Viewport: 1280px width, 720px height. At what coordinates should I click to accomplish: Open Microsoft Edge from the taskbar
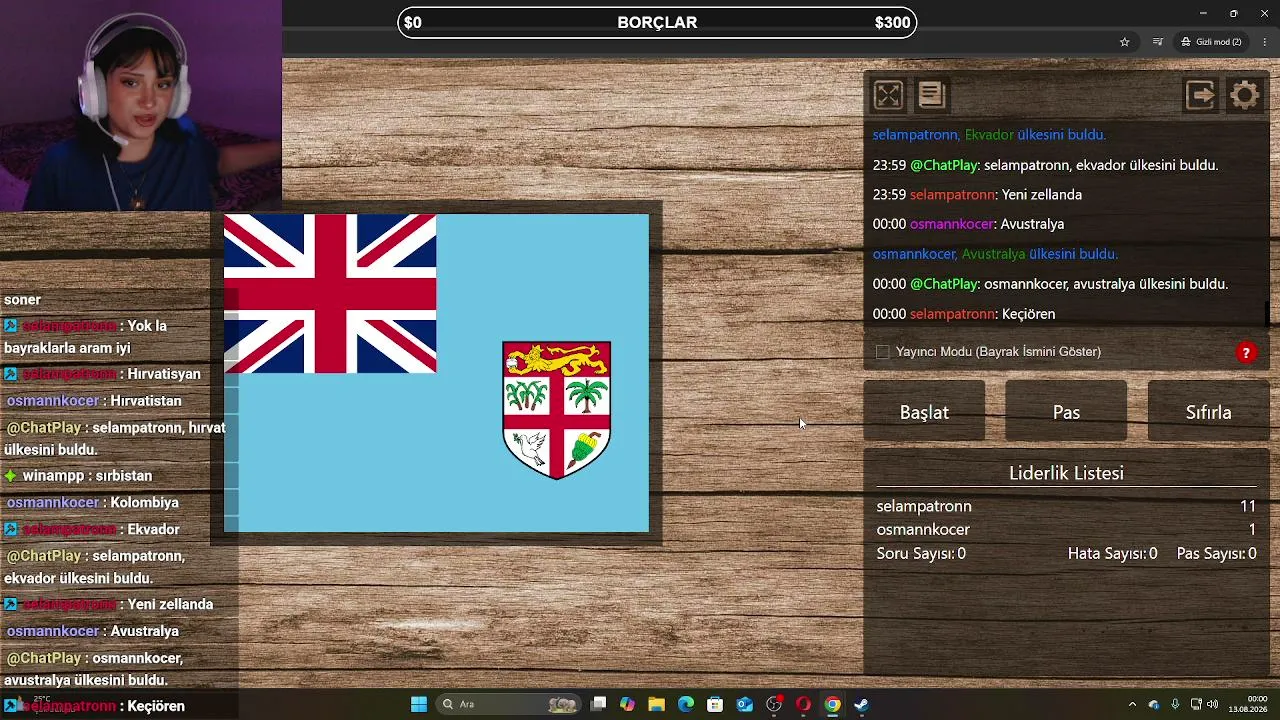pos(686,705)
